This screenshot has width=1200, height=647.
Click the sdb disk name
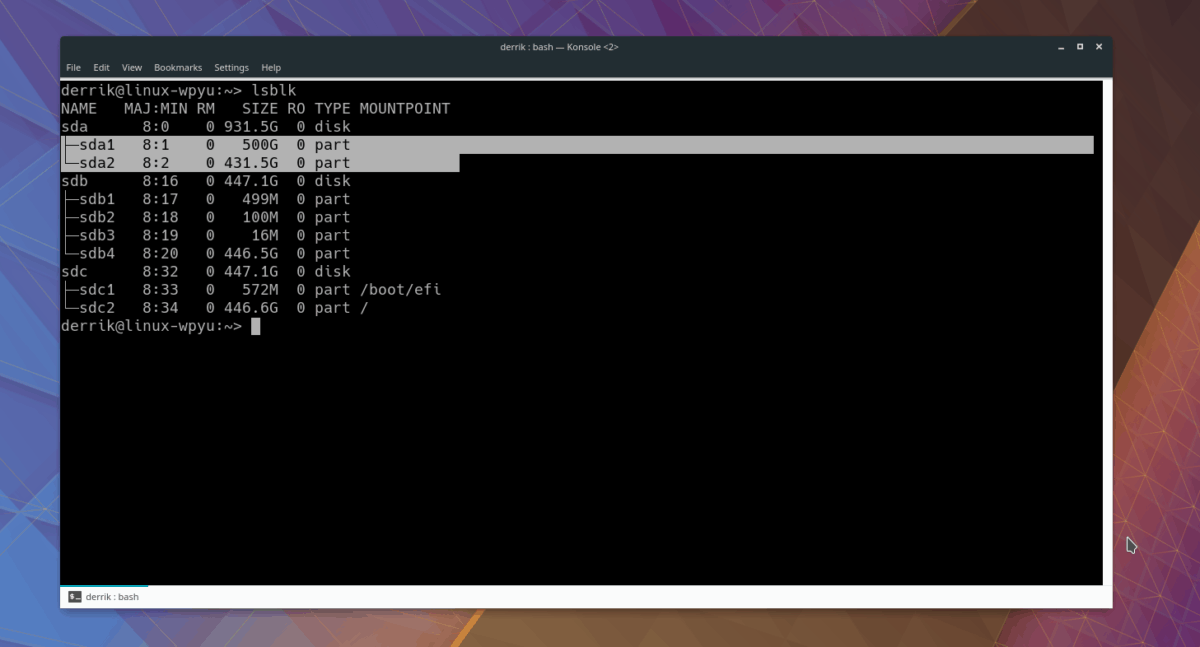(x=75, y=181)
